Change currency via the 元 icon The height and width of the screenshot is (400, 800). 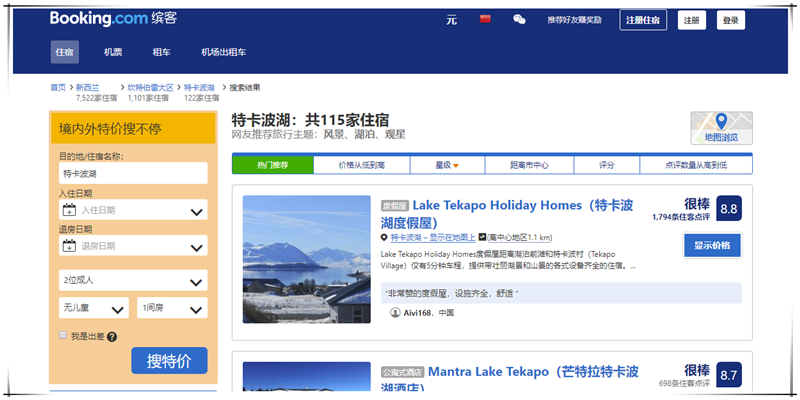(x=452, y=20)
